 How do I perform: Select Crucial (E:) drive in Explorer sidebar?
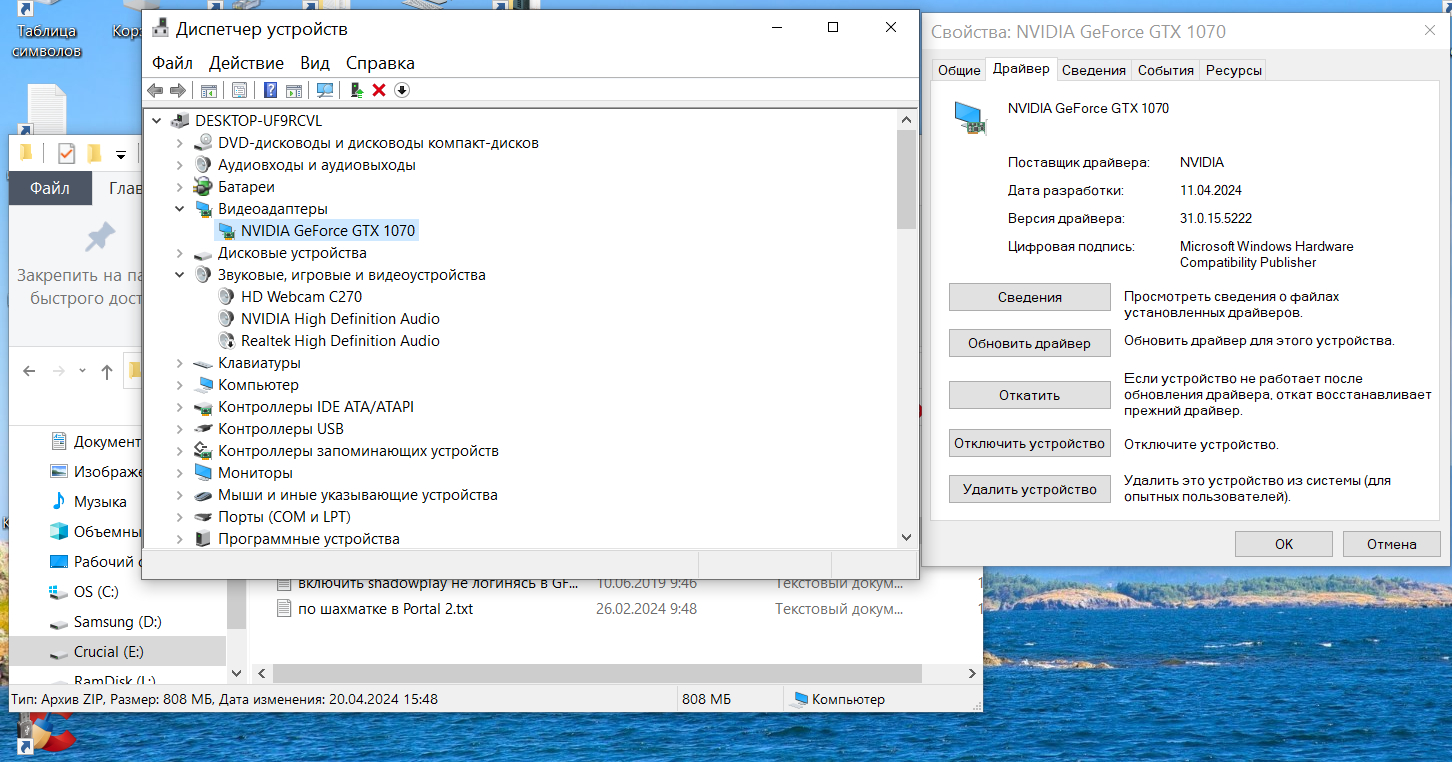118,651
